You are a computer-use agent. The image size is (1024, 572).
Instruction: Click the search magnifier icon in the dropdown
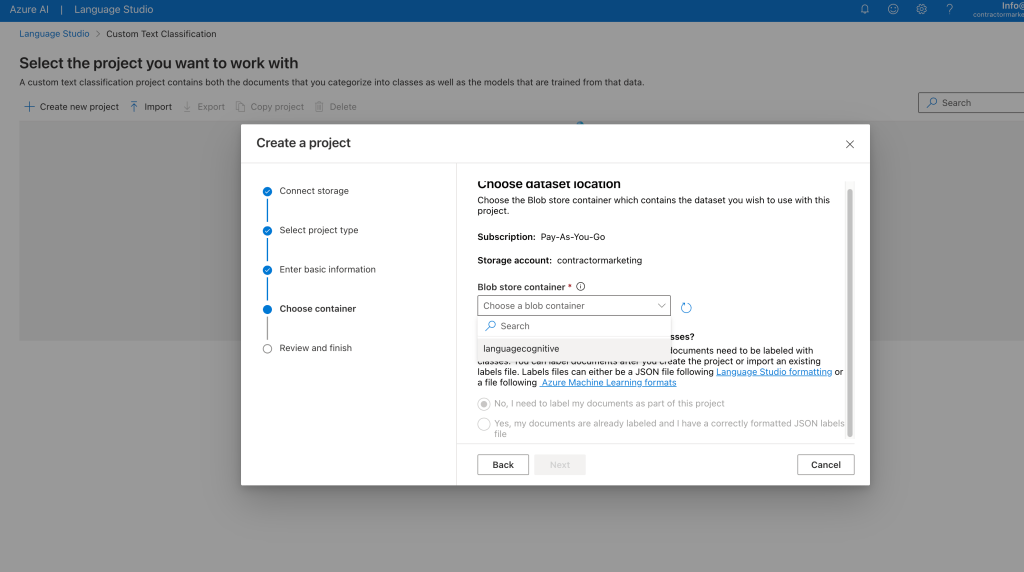(x=490, y=326)
